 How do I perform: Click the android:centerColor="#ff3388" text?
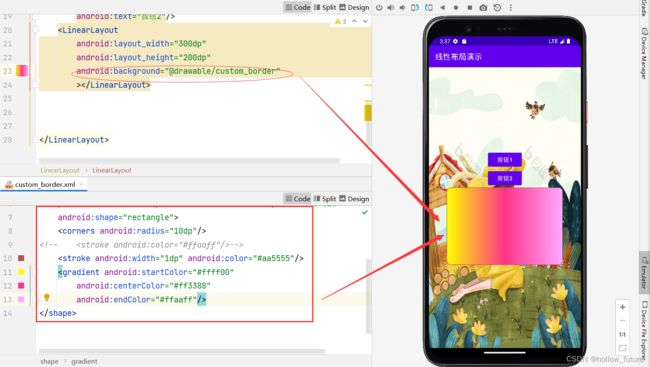coord(143,286)
